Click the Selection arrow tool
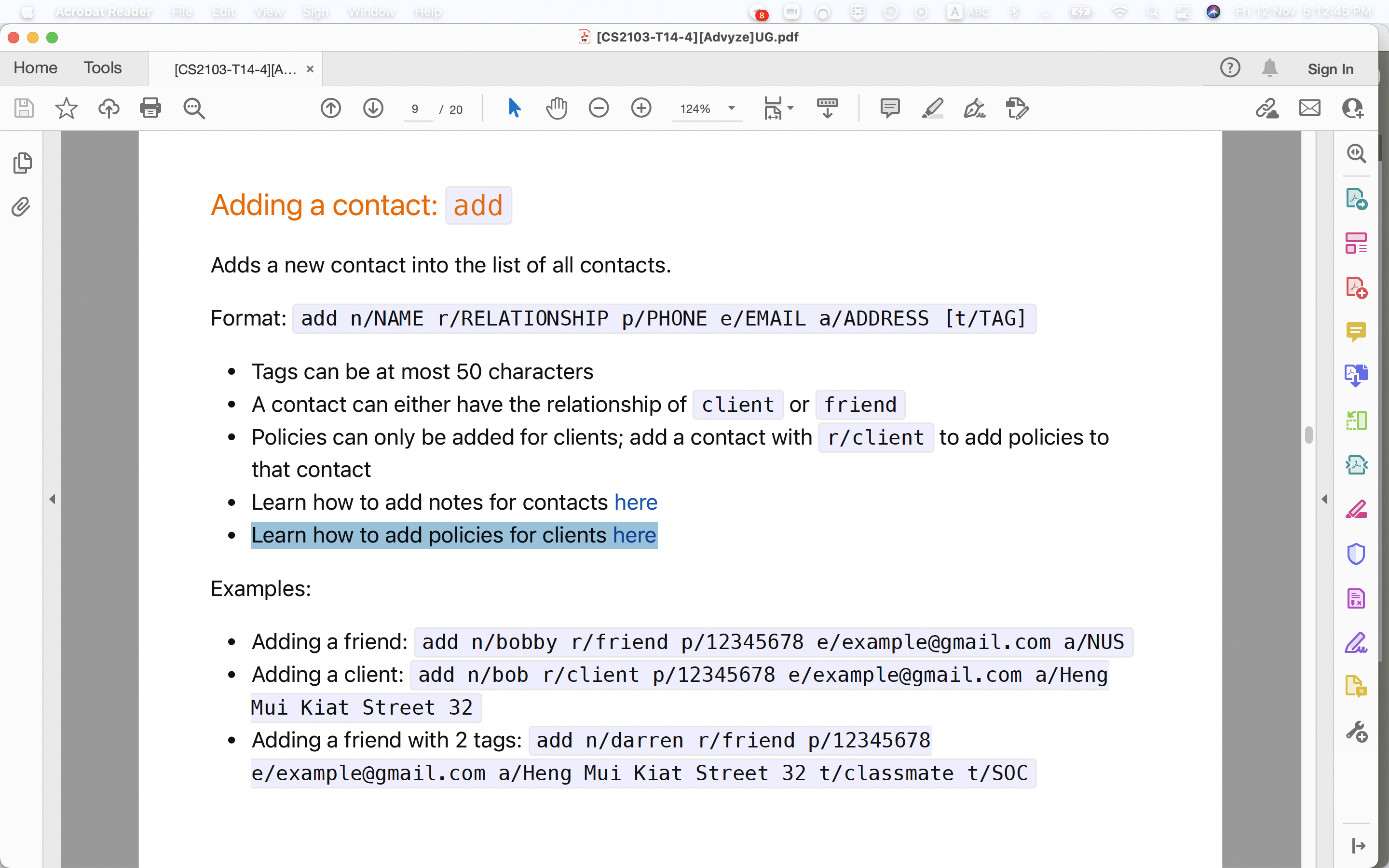The height and width of the screenshot is (868, 1389). pyautogui.click(x=514, y=108)
